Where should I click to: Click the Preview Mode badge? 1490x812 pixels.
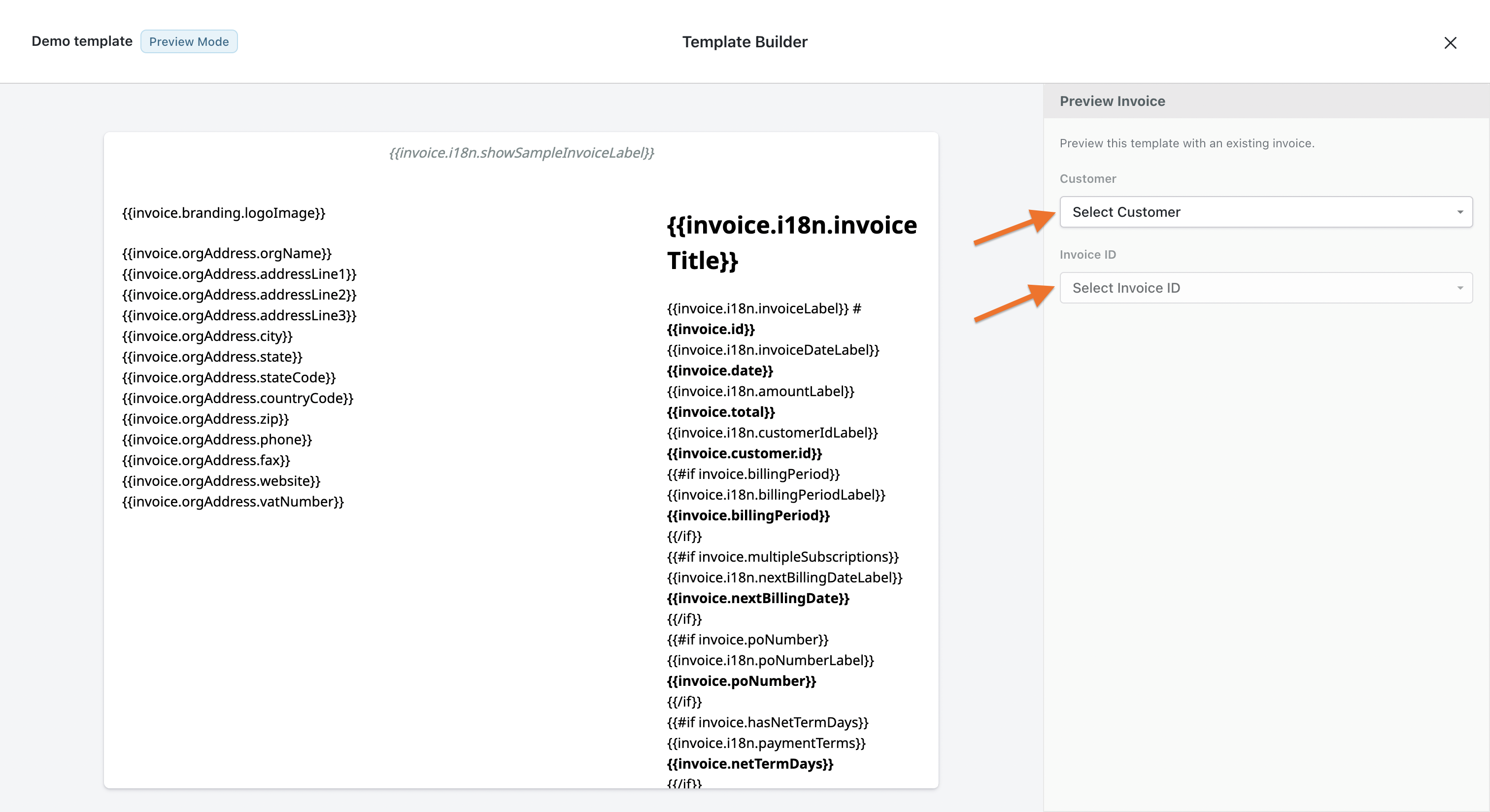(189, 42)
